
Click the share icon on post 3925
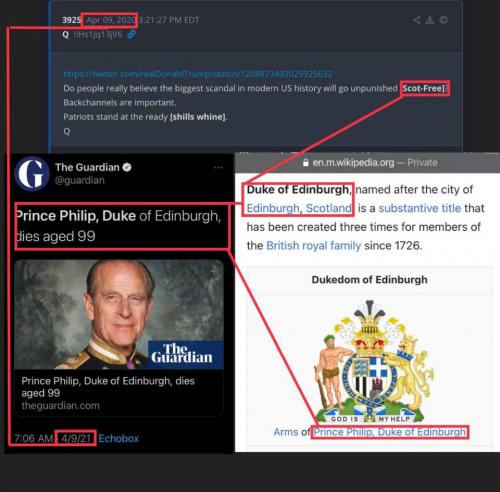click(416, 20)
